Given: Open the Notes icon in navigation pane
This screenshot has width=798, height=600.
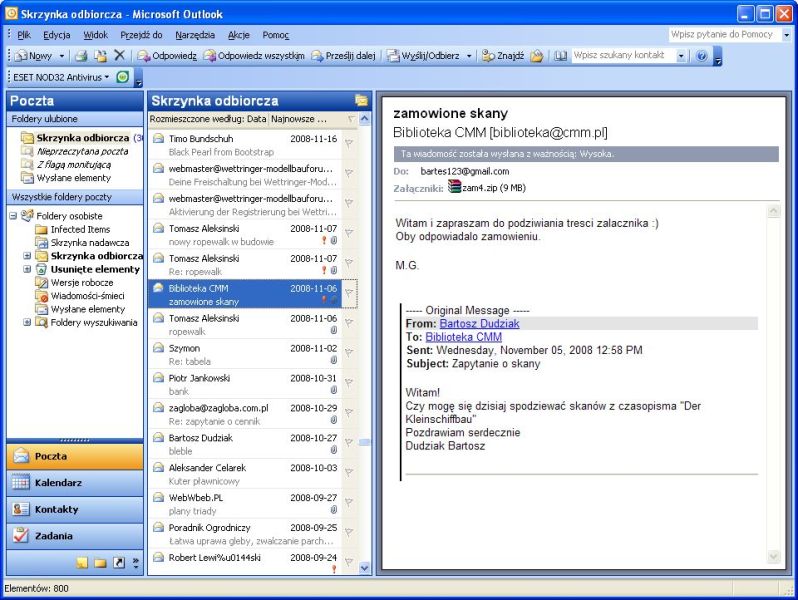Looking at the screenshot, I should click(82, 562).
